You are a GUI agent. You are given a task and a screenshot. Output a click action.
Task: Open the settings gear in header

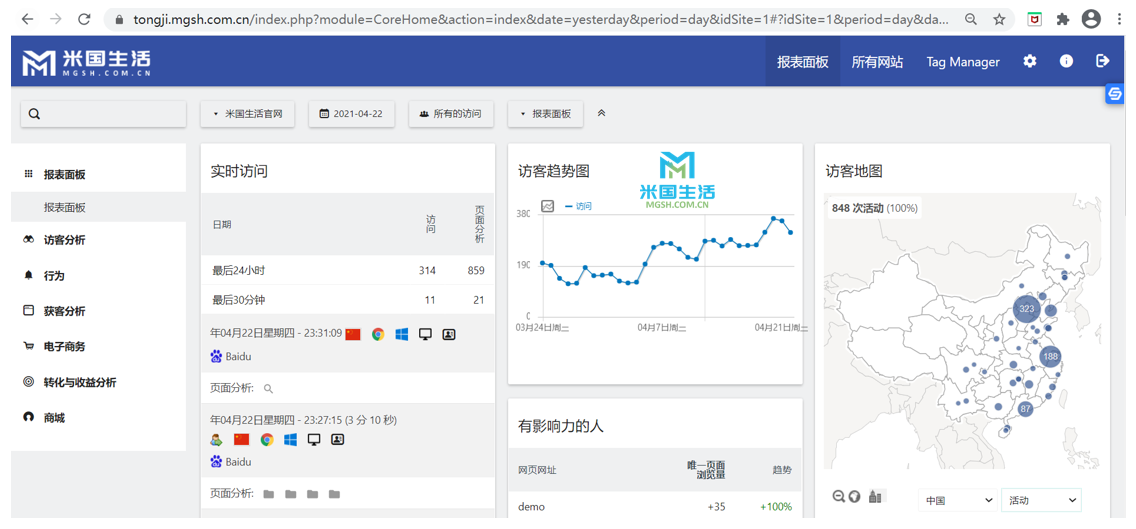click(1030, 62)
